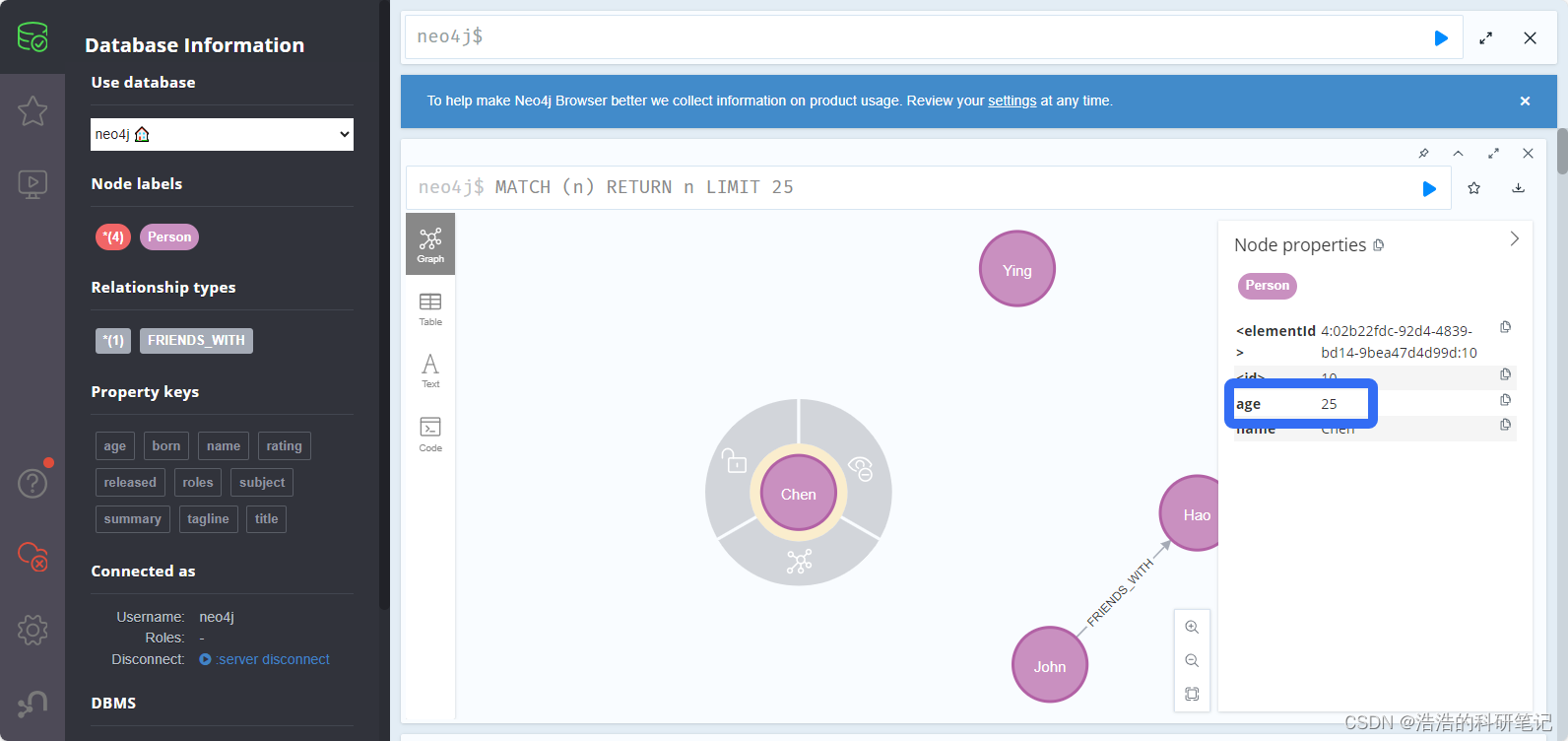Dismiss Chen node via eye ring segment
This screenshot has height=741, width=1568.
pos(861,469)
